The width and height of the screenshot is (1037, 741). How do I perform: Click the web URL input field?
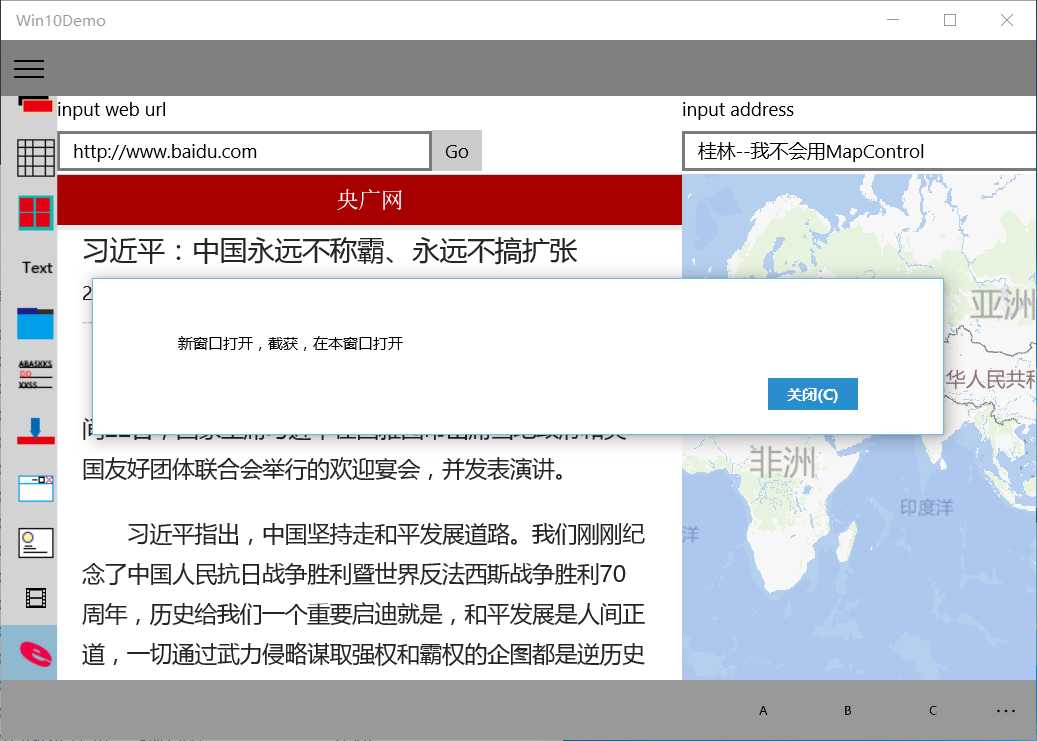click(245, 152)
